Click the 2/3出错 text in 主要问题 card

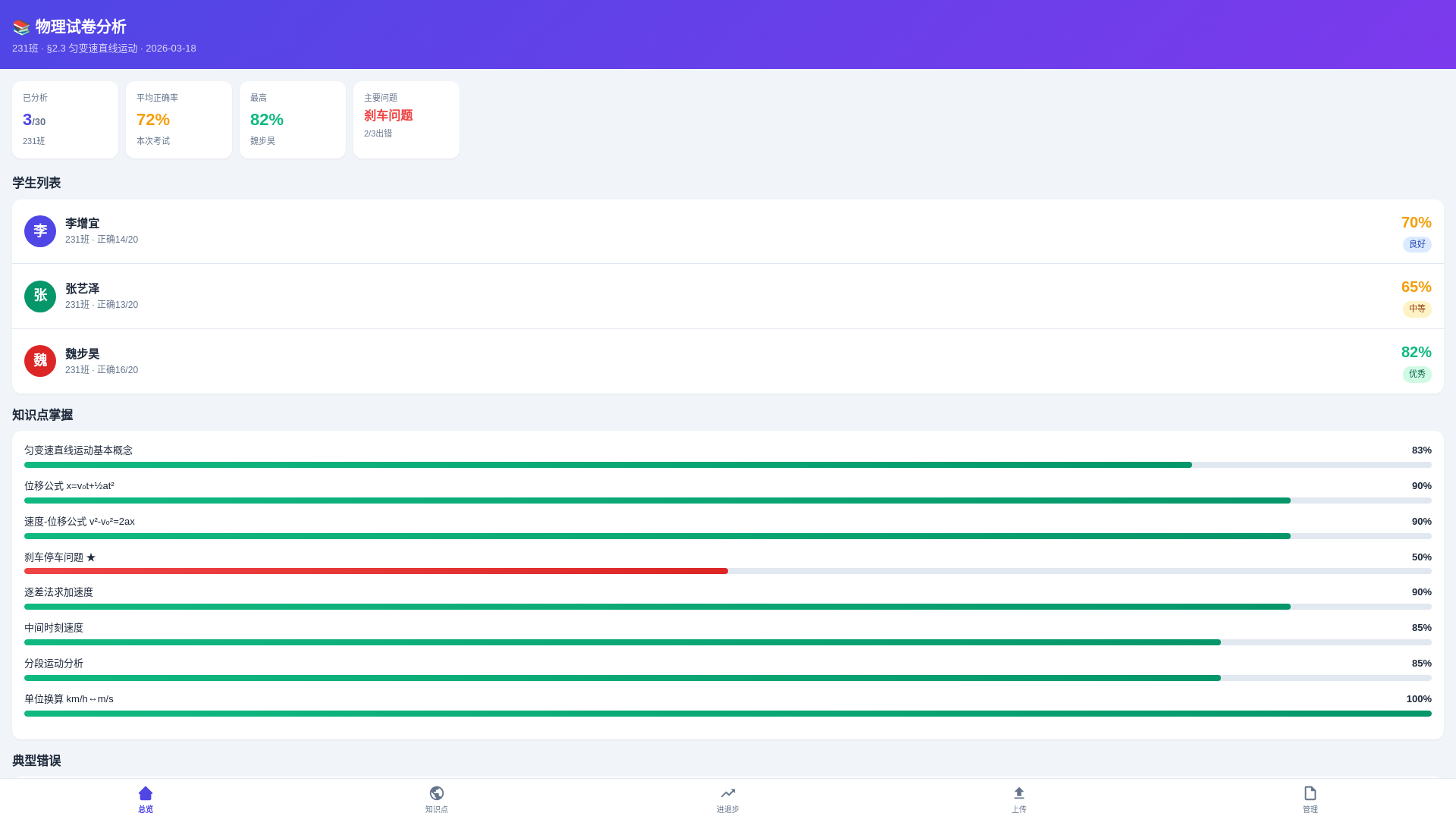[378, 133]
